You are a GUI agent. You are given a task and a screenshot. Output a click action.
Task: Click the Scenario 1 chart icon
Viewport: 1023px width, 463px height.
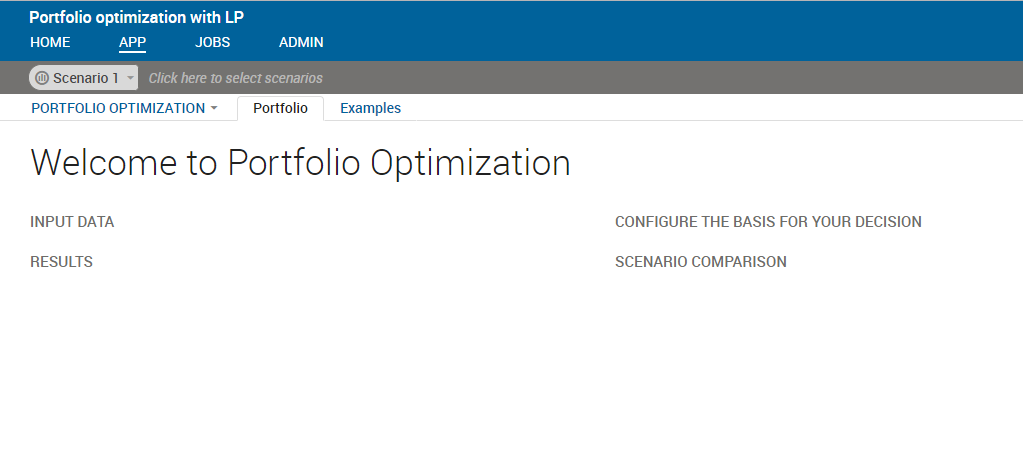click(42, 78)
